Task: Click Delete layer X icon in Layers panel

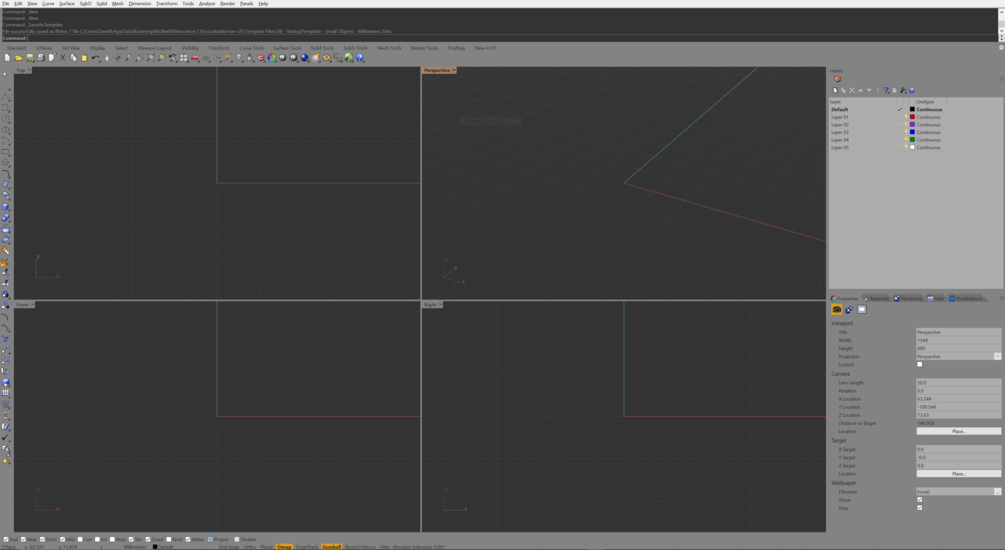Action: click(852, 90)
